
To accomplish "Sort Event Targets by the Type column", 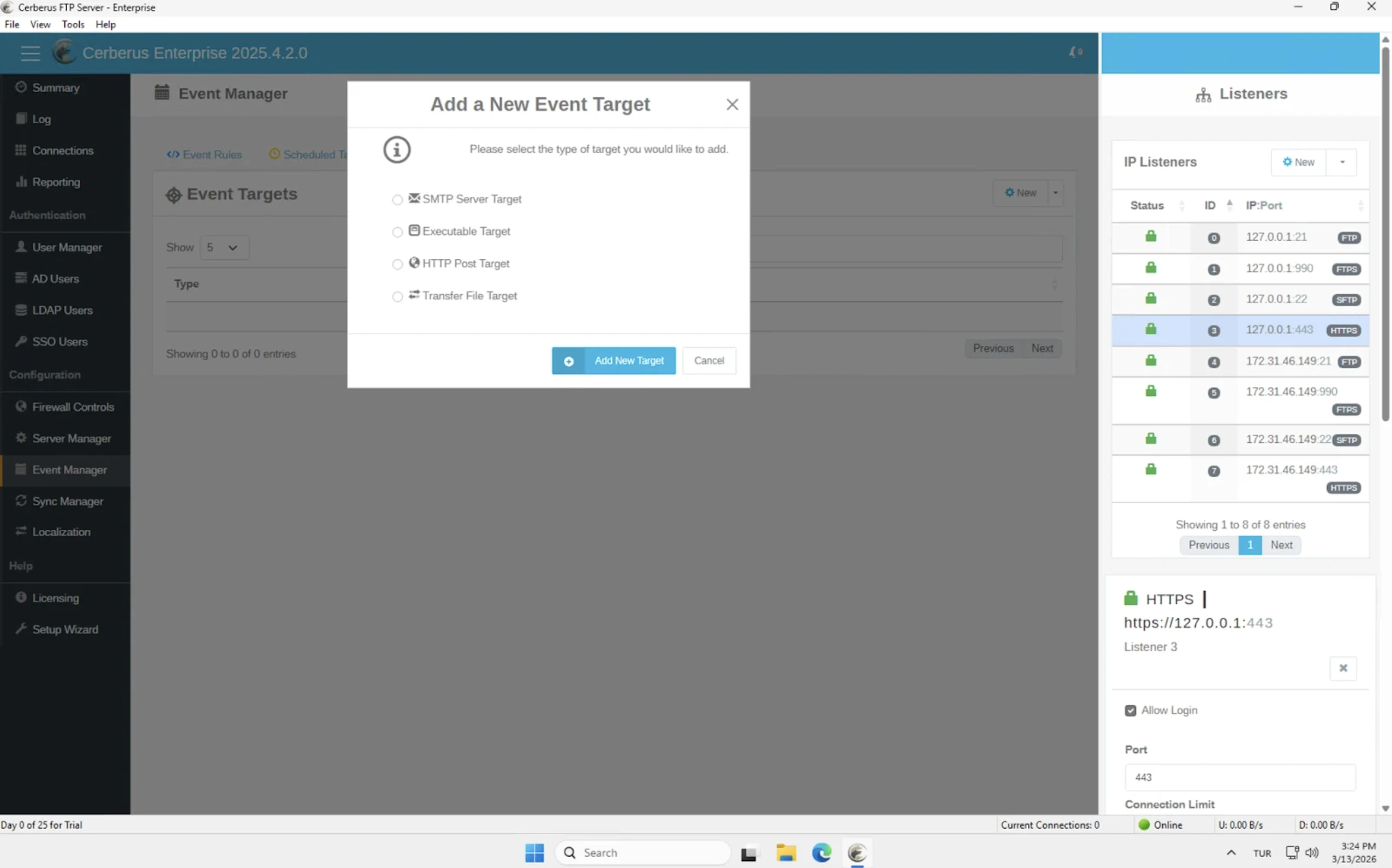I will [187, 284].
